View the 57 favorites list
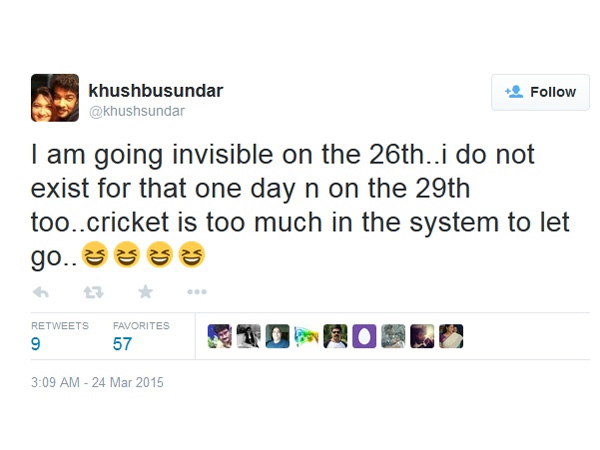 coord(122,345)
